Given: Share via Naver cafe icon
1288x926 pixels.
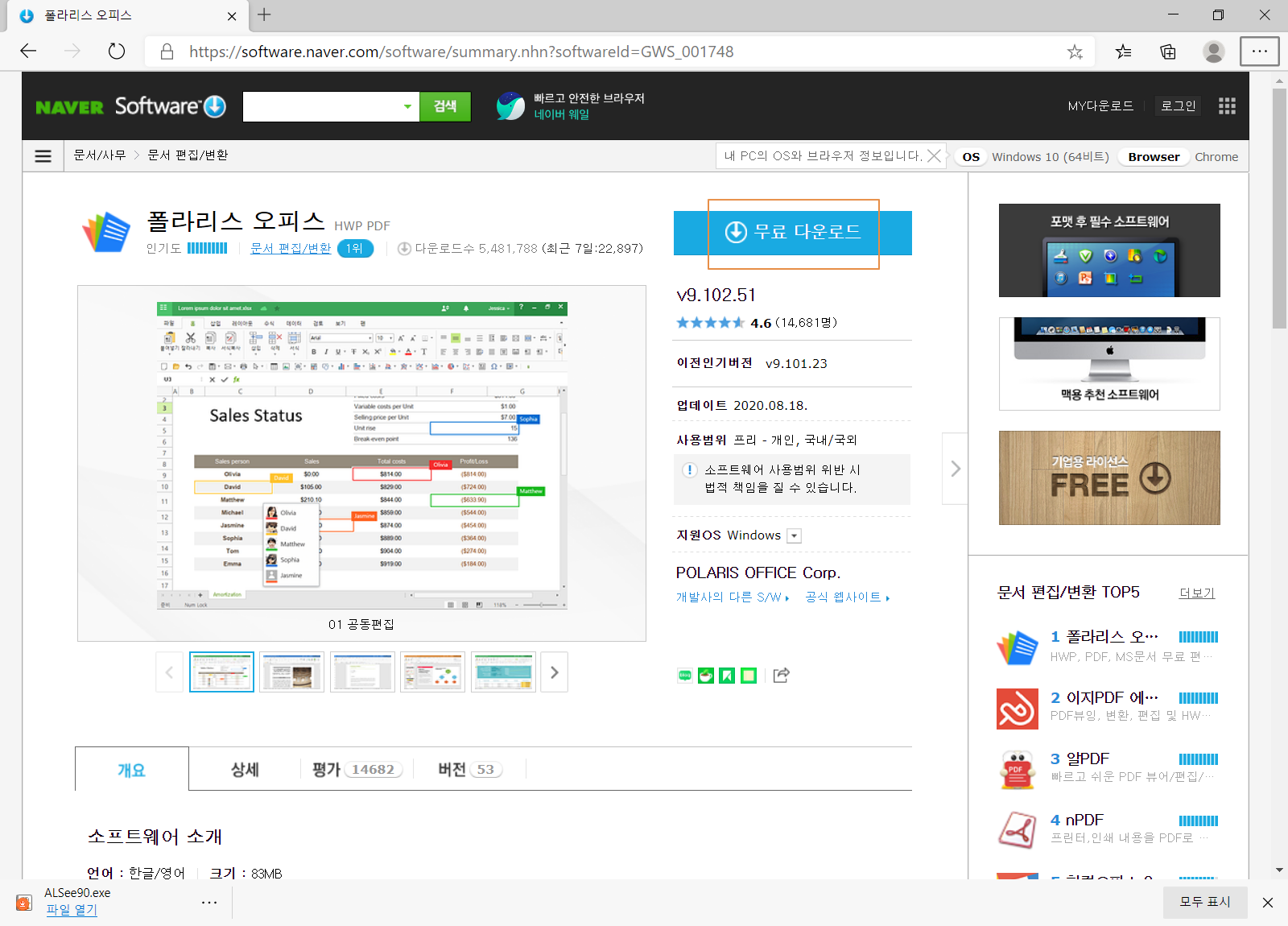Looking at the screenshot, I should point(706,676).
